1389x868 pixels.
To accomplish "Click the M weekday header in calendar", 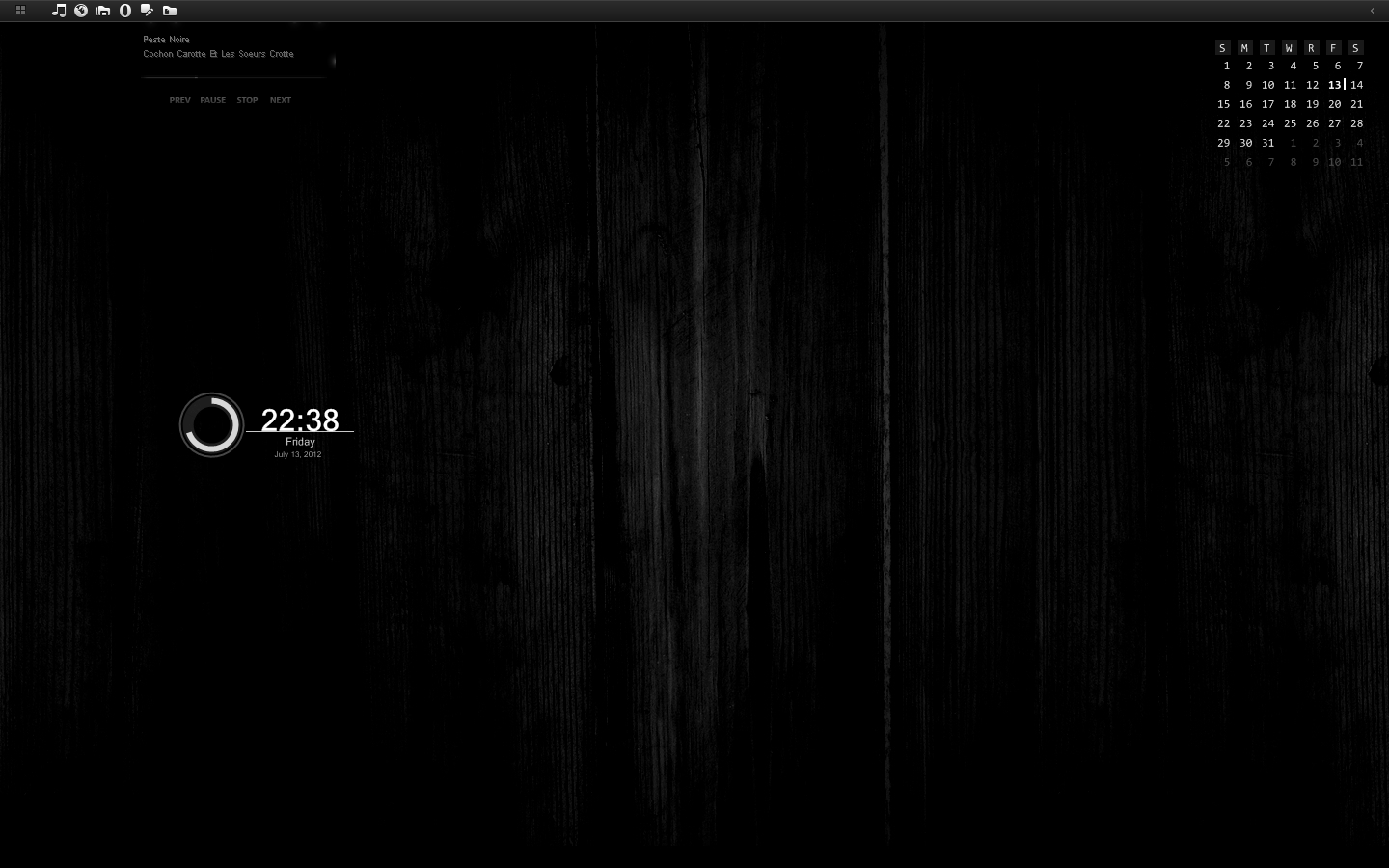I will (1244, 47).
